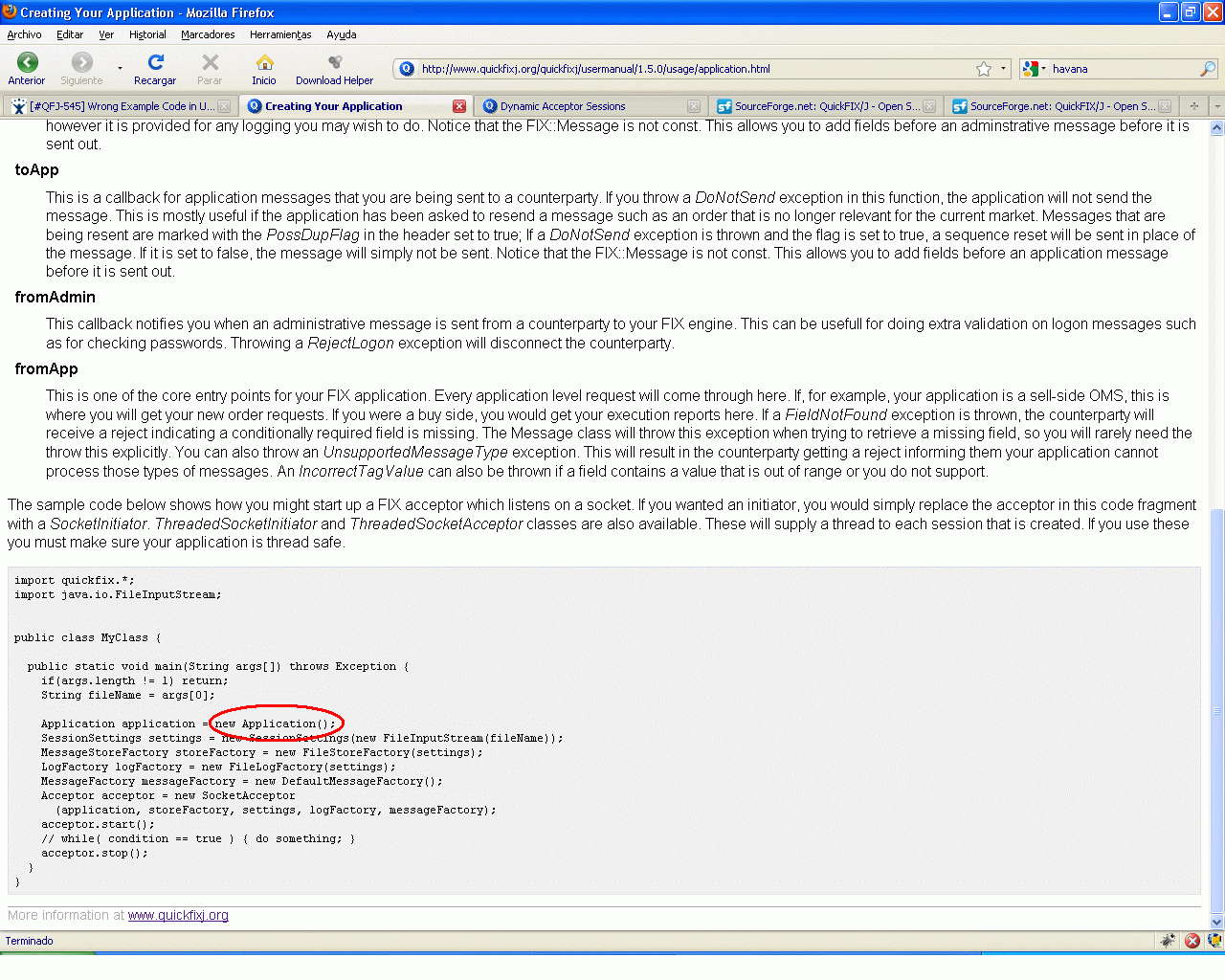Click the Google search engine icon

(x=1031, y=69)
